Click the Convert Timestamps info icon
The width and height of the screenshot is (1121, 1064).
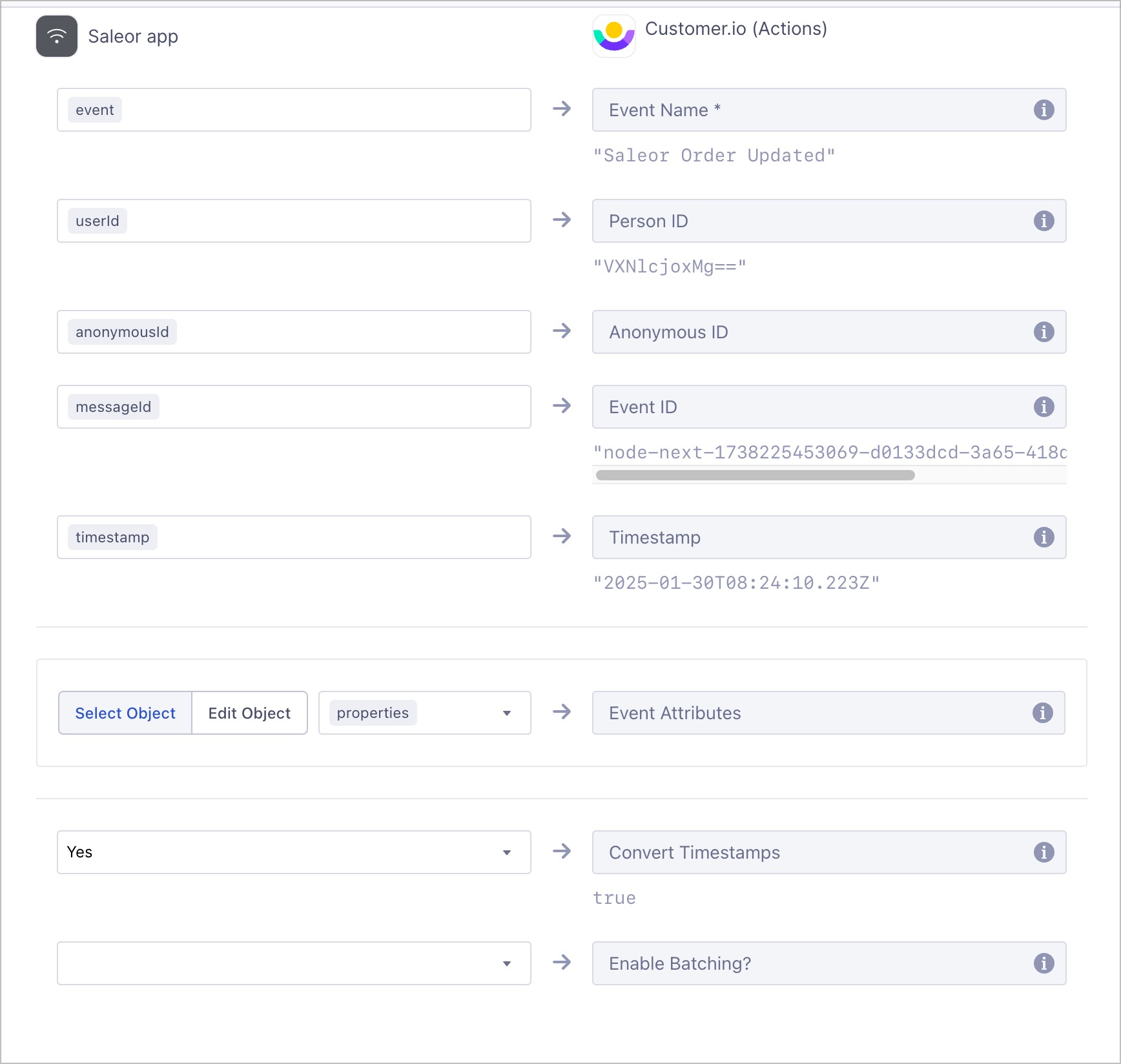tap(1044, 852)
